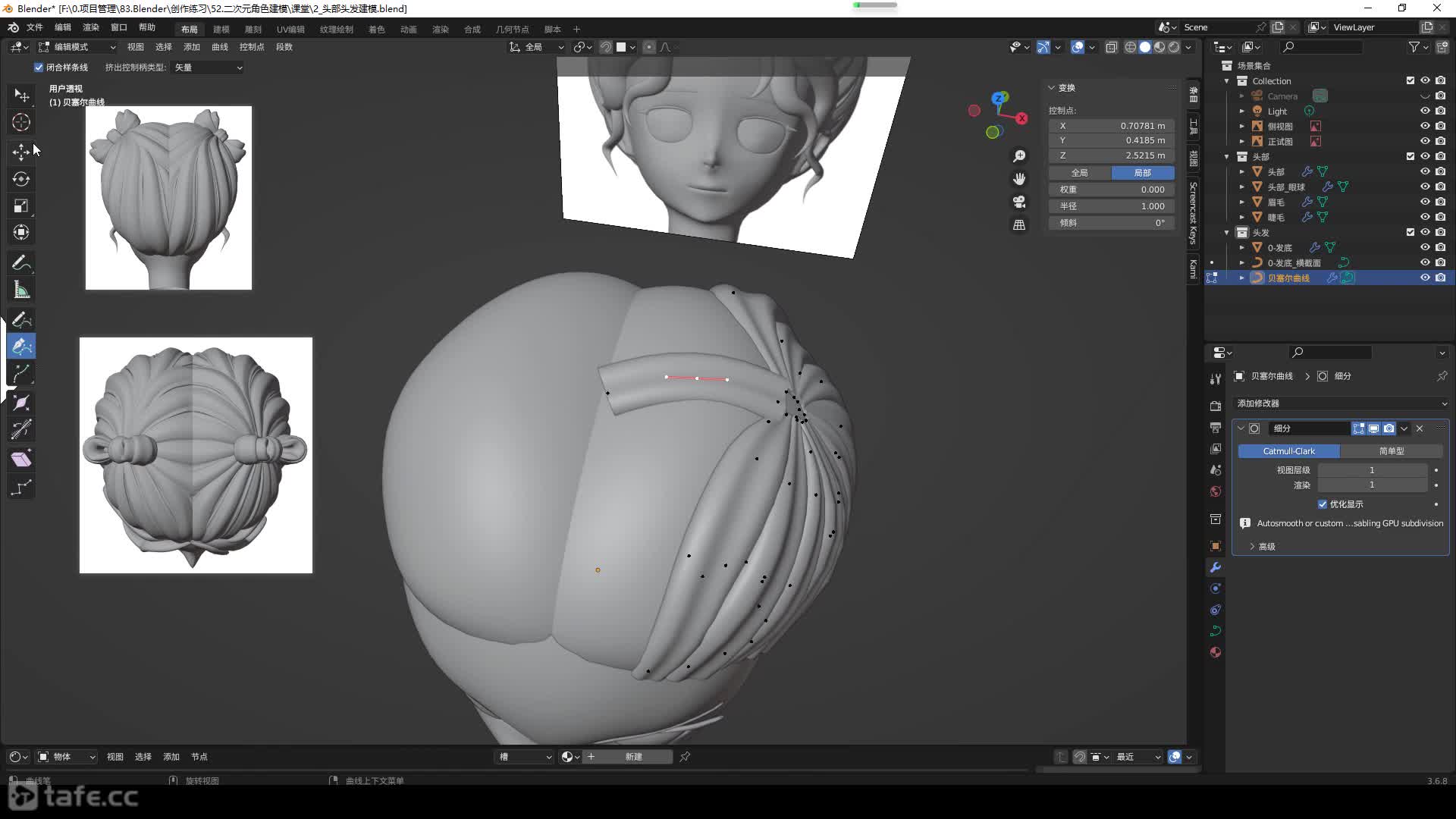Select the Extrude tool

(21, 373)
